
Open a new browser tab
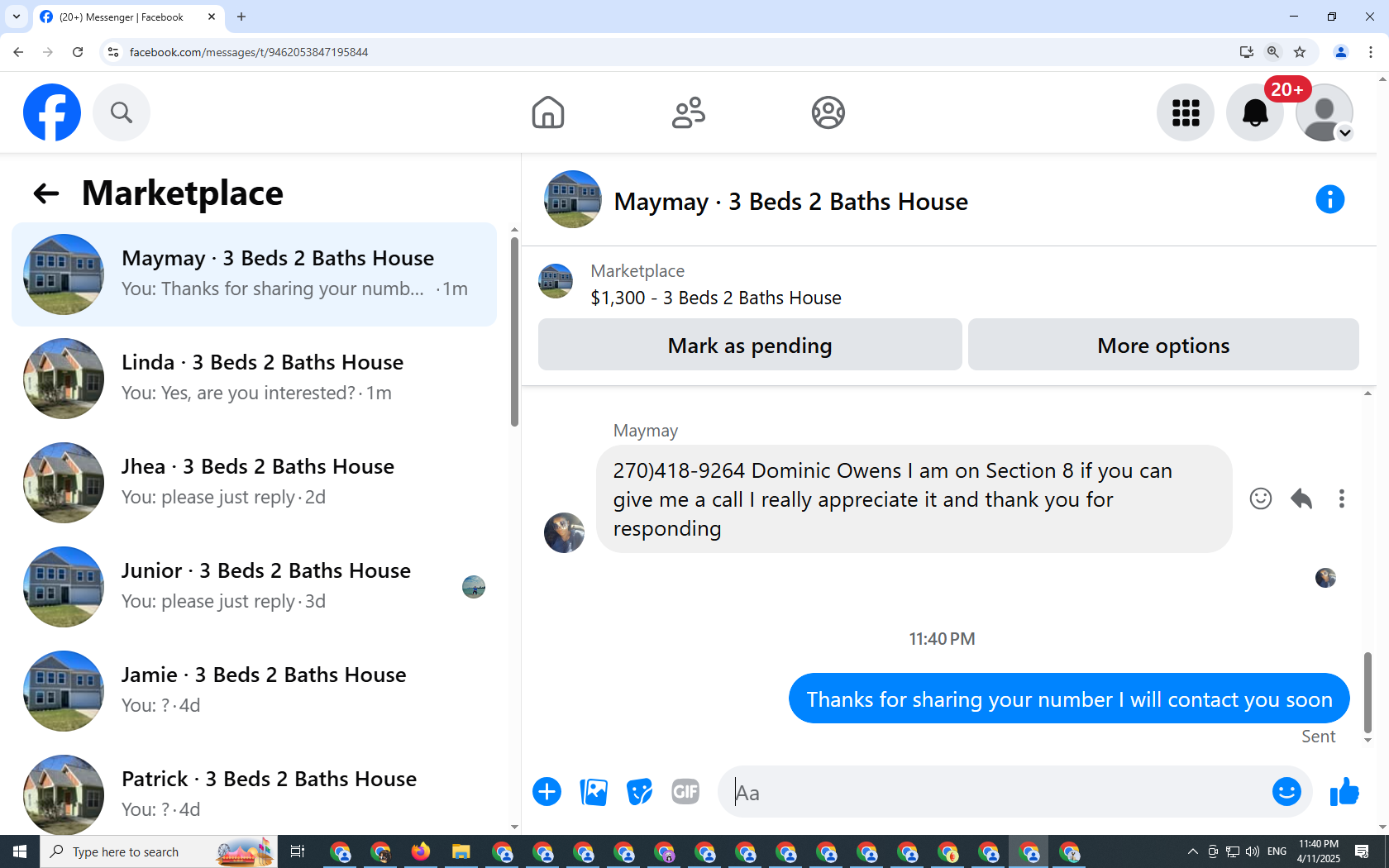pos(241,17)
